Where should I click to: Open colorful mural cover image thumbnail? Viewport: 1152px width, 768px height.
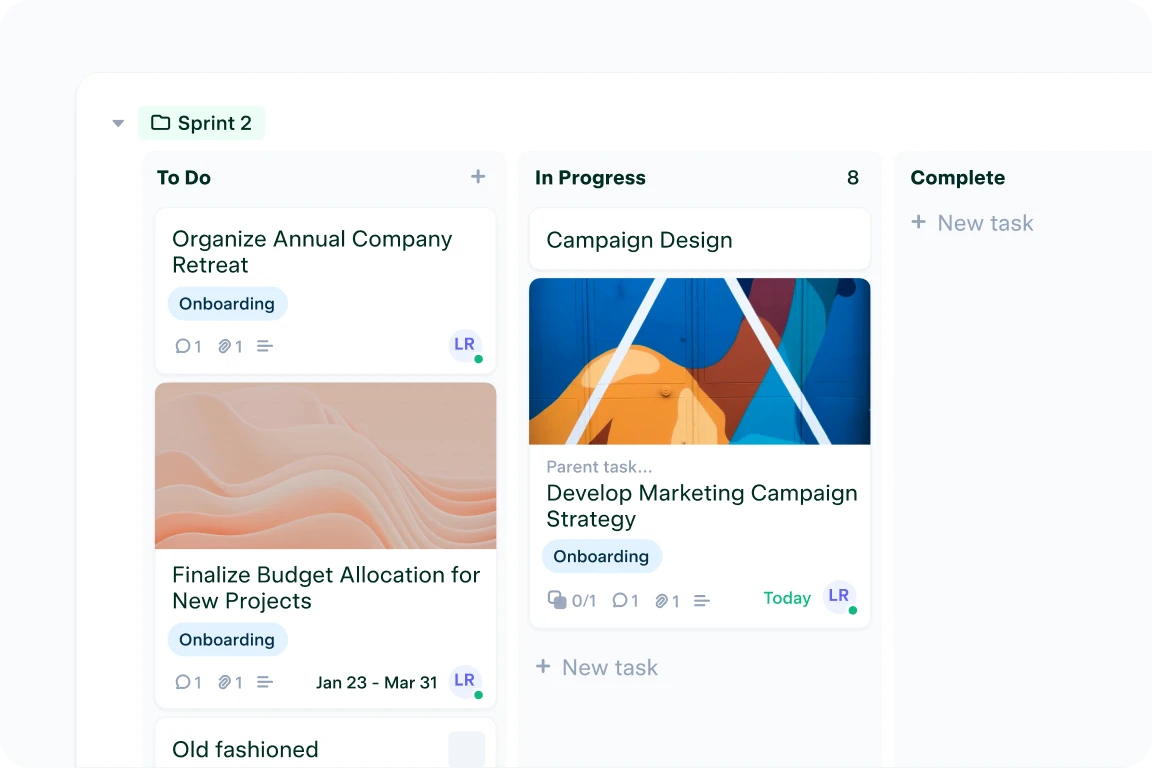click(x=699, y=361)
